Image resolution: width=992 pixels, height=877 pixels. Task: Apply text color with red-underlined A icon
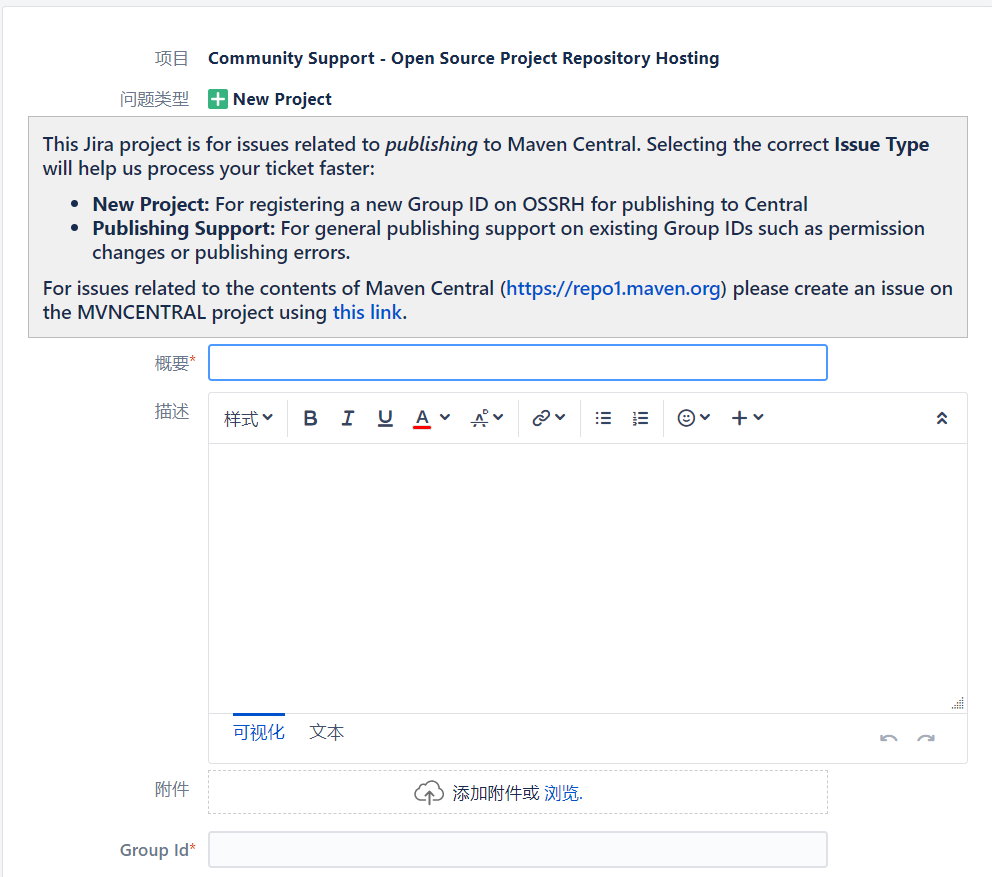[422, 418]
